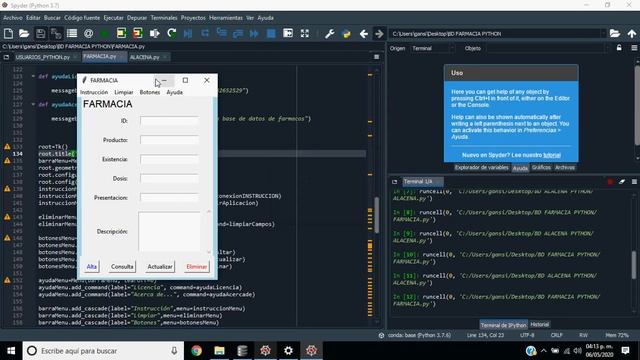Open the Origen source dropdown
640x360 pixels.
coord(432,48)
